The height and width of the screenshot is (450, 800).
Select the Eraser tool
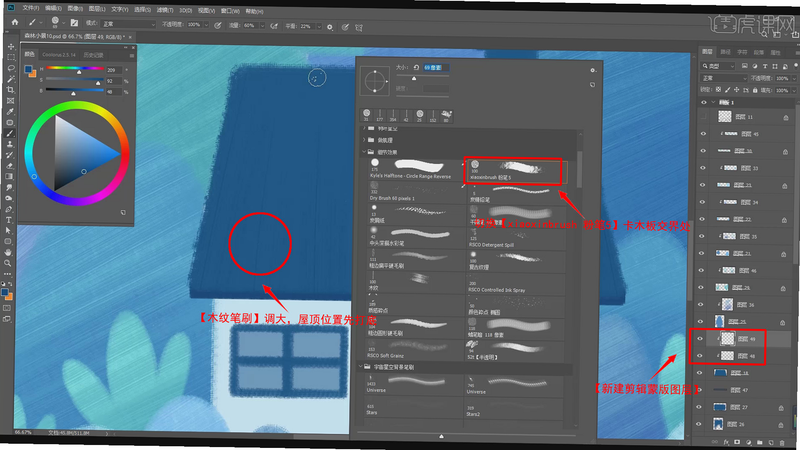coord(9,166)
